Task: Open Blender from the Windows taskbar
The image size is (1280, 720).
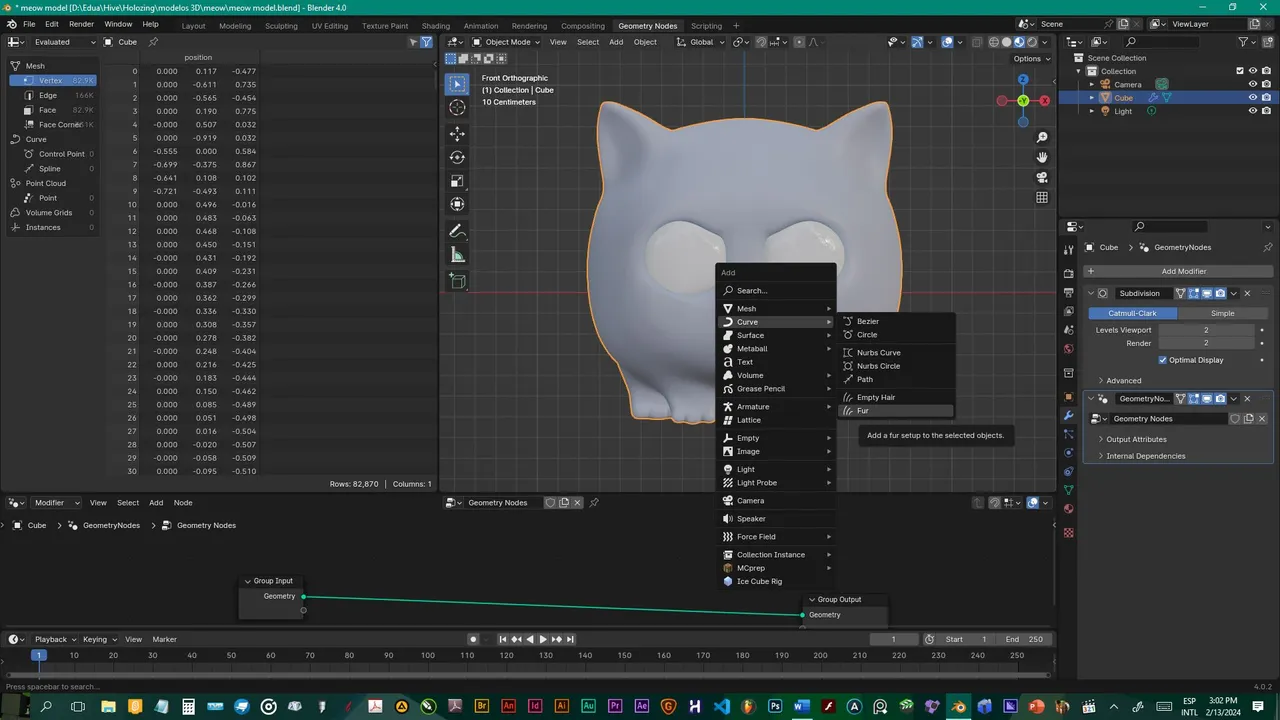Action: [x=958, y=707]
